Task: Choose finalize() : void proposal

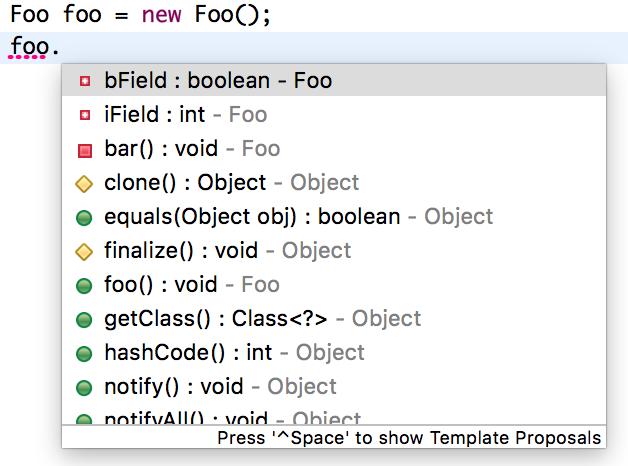Action: point(227,251)
